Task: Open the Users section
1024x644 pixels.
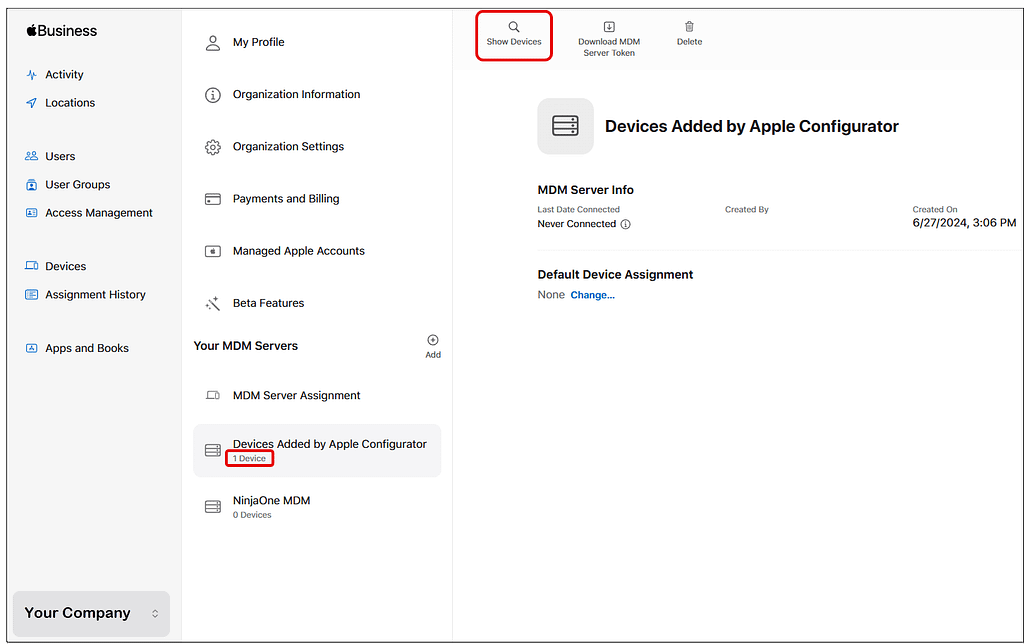Action: pos(60,155)
